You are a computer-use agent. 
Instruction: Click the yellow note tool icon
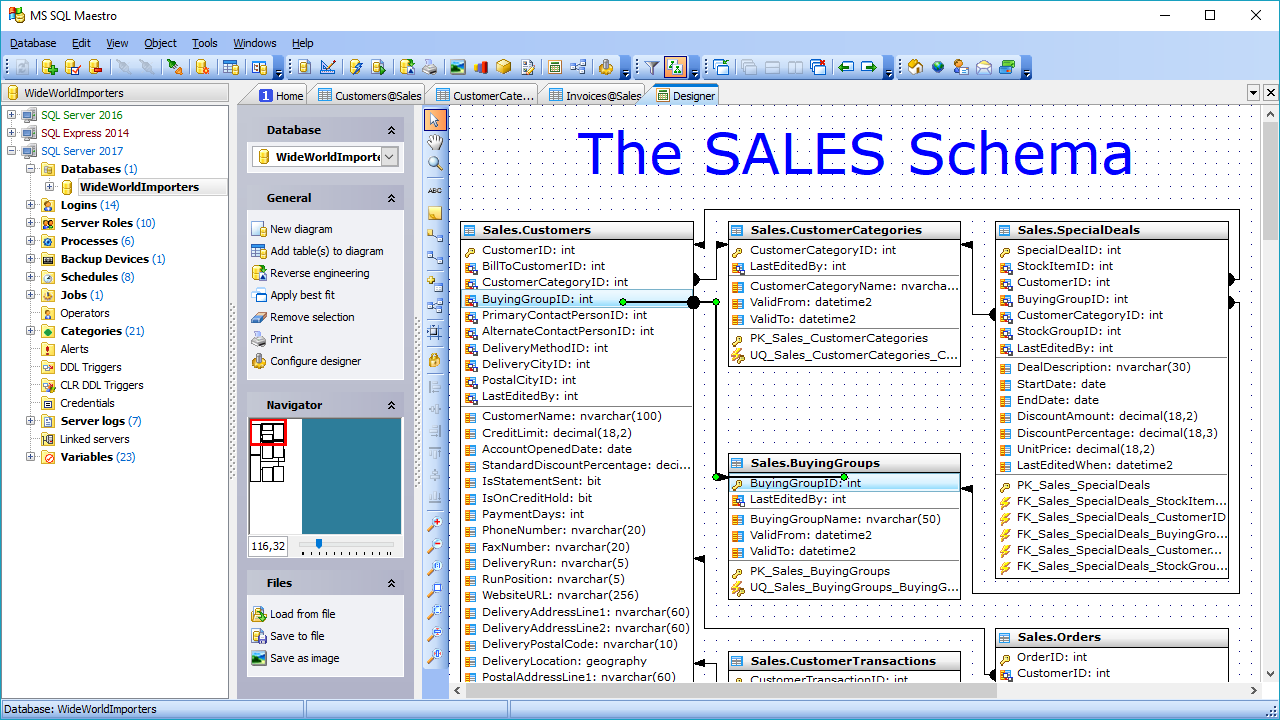click(435, 213)
